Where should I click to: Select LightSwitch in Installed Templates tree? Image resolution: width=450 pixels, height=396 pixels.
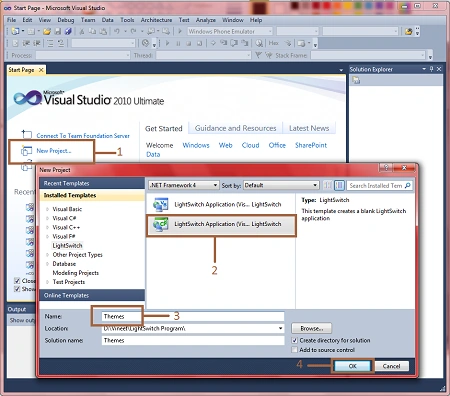pos(67,246)
